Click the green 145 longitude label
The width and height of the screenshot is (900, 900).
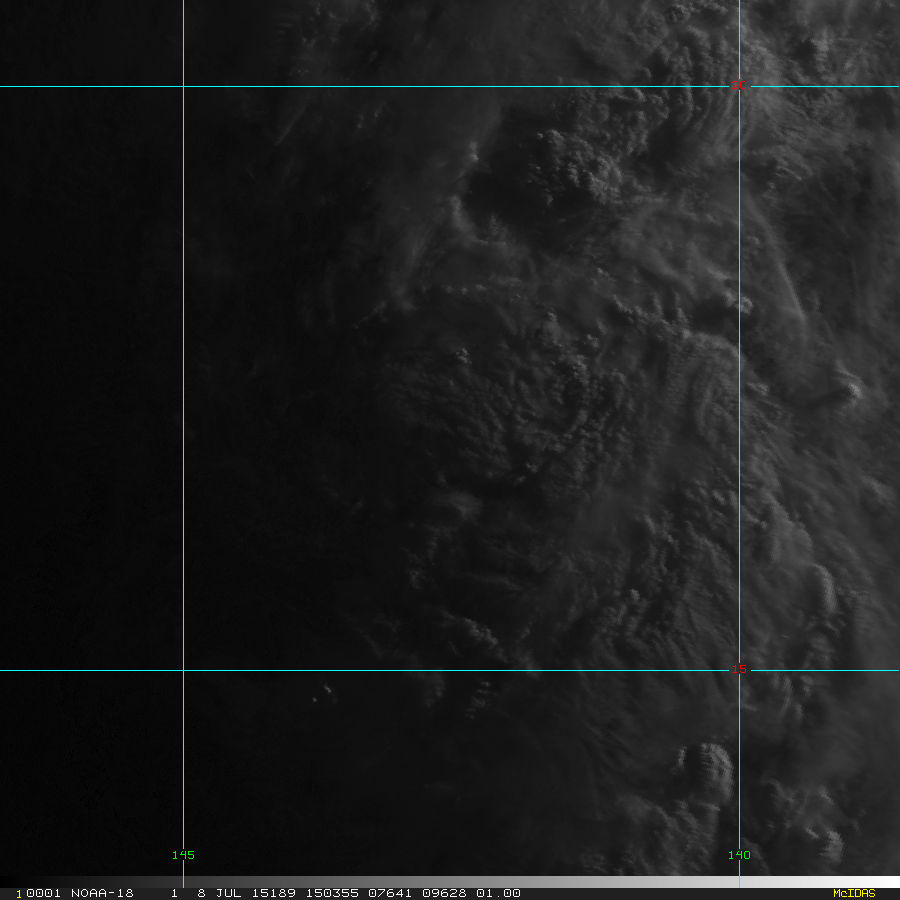[x=183, y=855]
